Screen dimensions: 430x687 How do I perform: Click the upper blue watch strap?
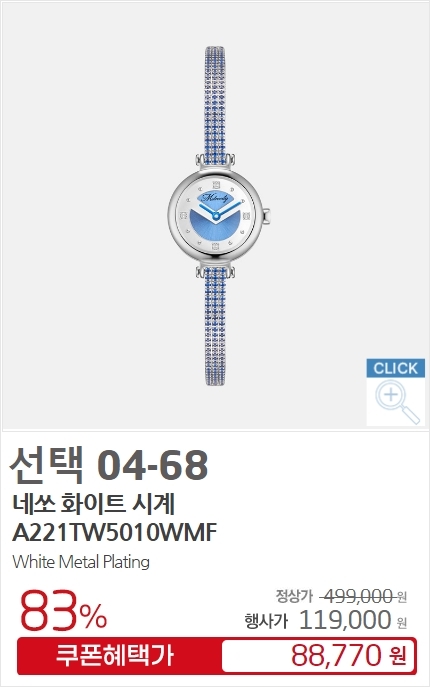tap(215, 102)
